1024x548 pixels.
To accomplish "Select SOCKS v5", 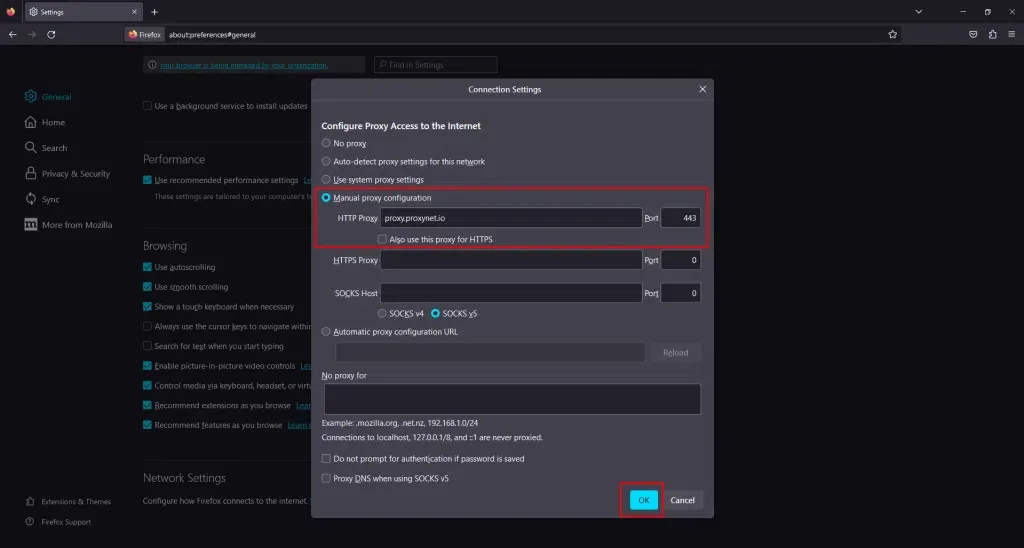I will pyautogui.click(x=436, y=314).
